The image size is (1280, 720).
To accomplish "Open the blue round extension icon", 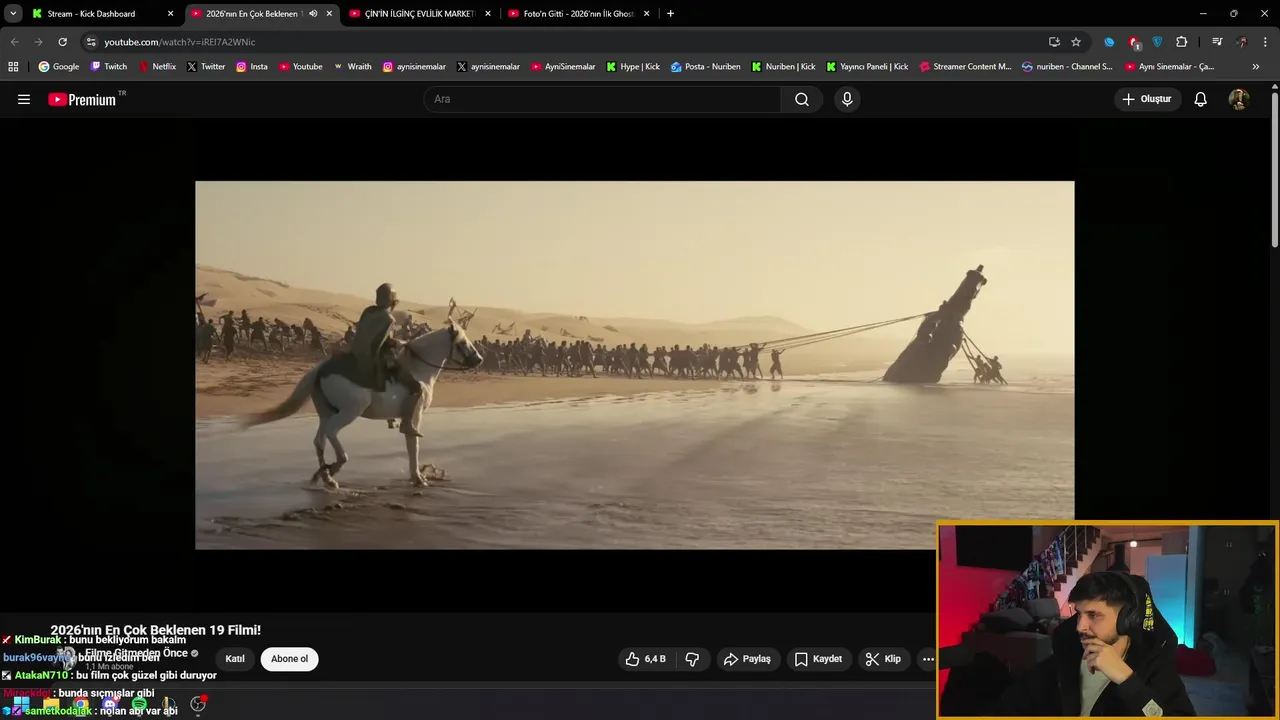I will pos(1109,42).
